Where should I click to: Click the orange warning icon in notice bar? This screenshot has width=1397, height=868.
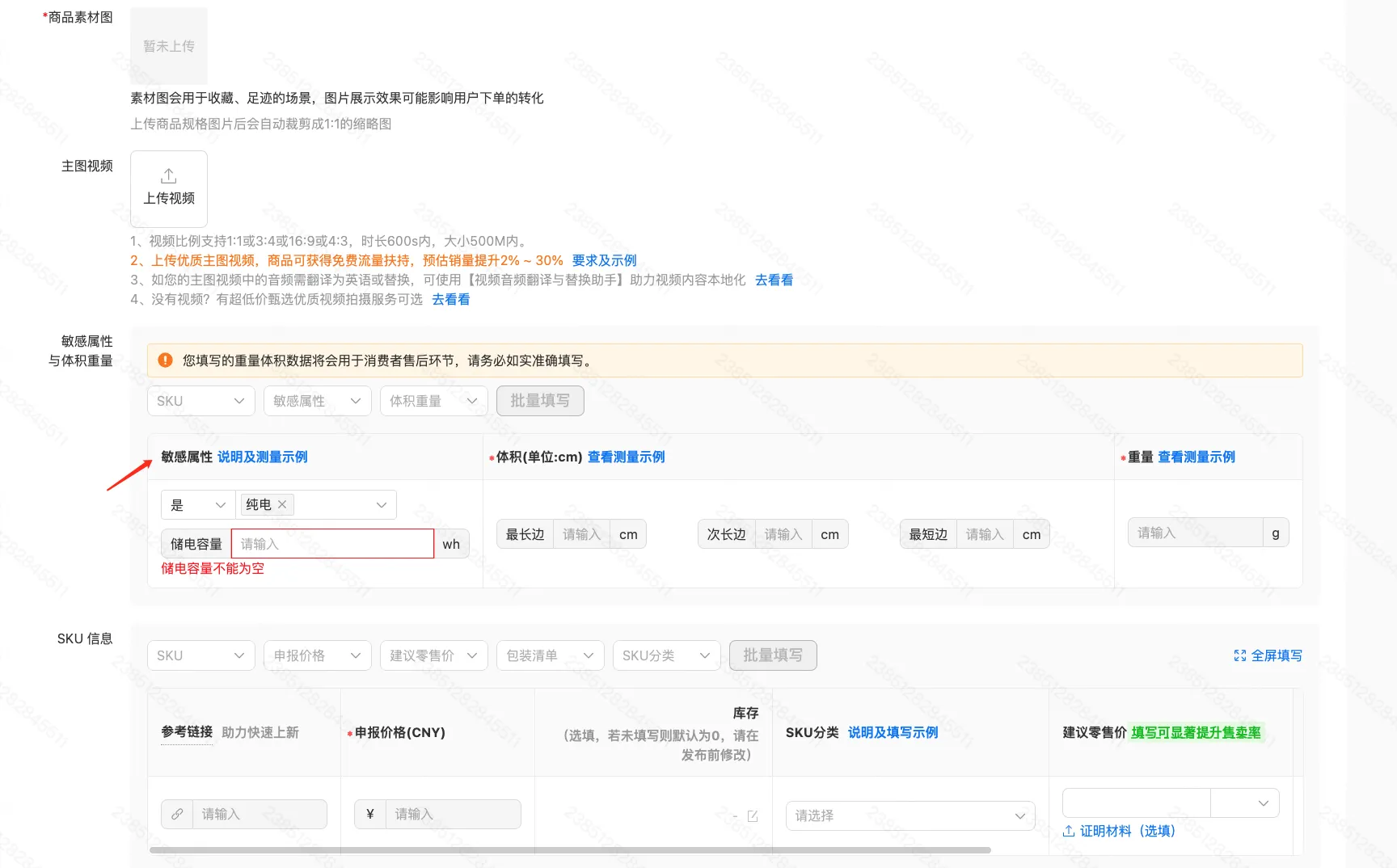coord(165,360)
